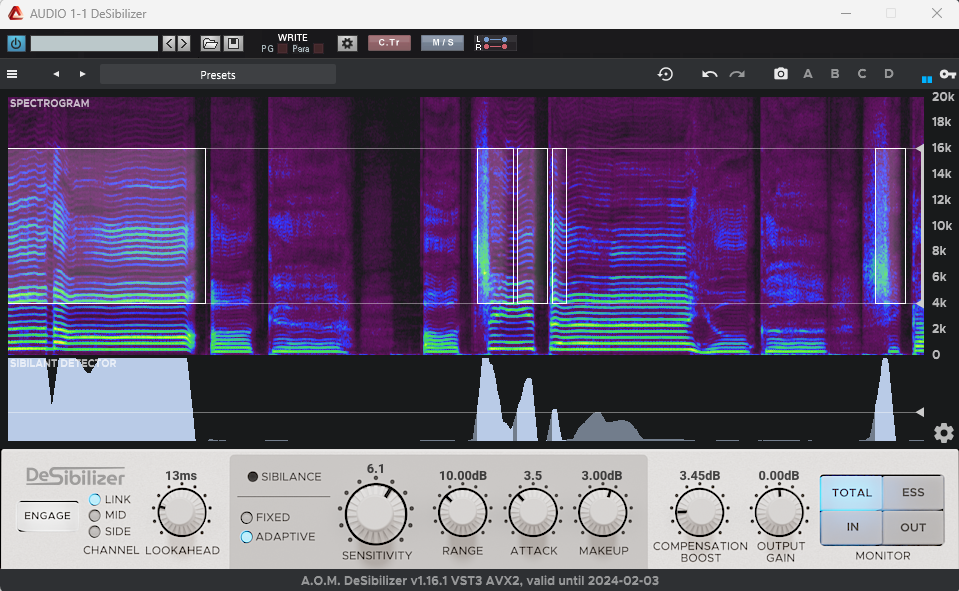The height and width of the screenshot is (591, 959).
Task: Open the Presets dropdown
Action: [218, 75]
